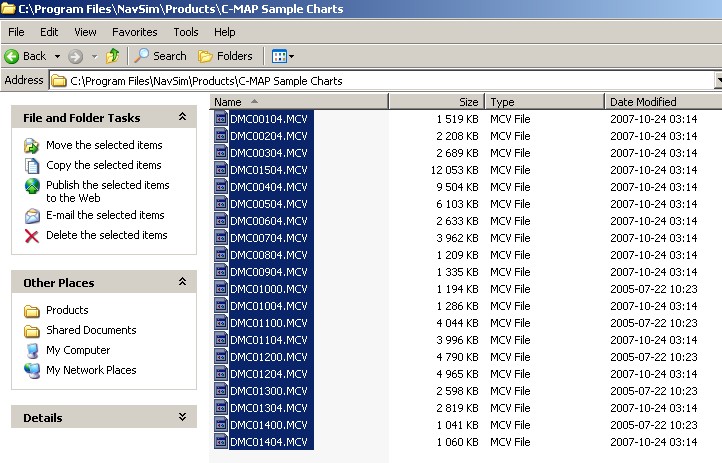Click the file icon of DMC00104.MCV
Viewport: 722px width, 463px height.
[221, 119]
